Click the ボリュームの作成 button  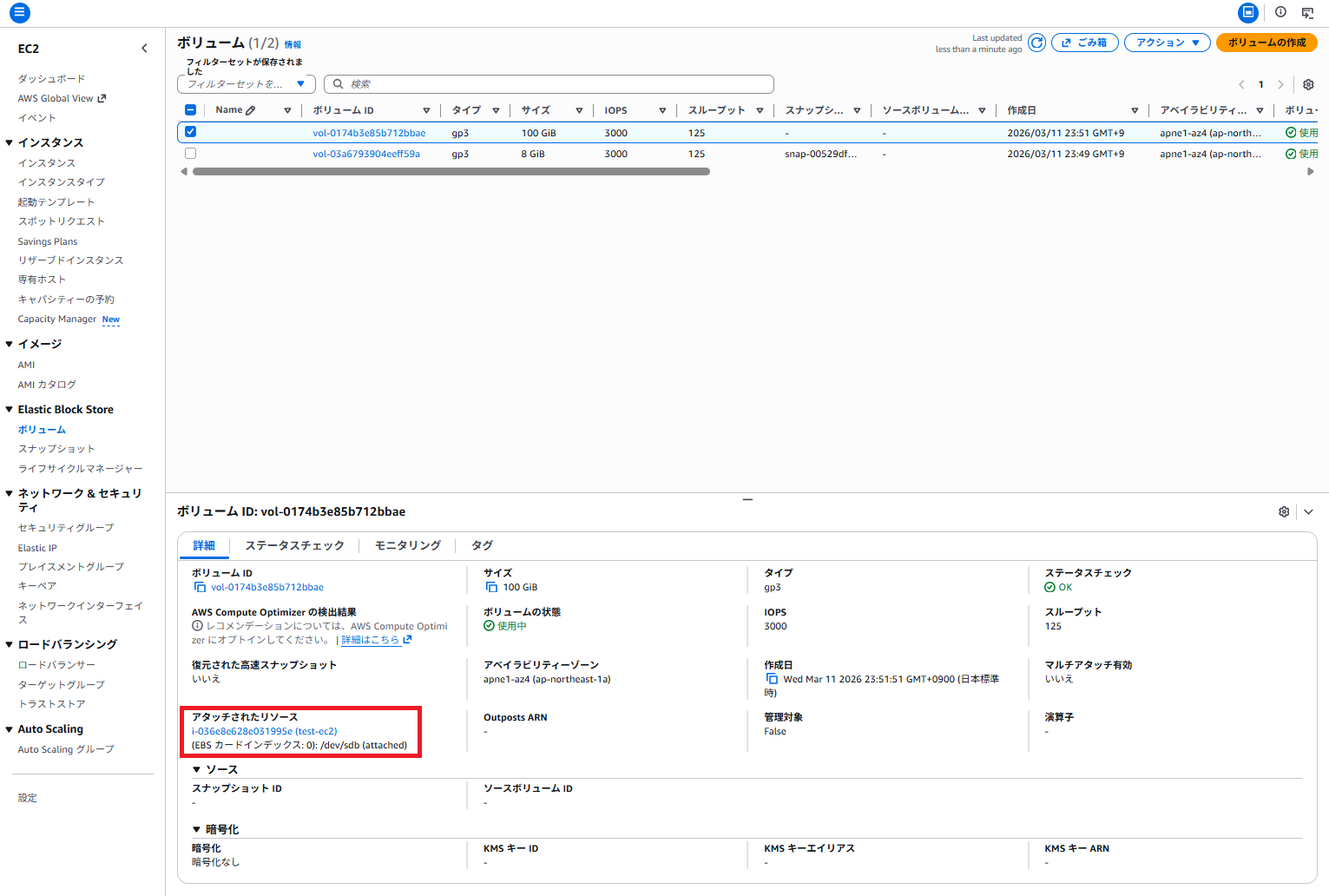[x=1266, y=43]
